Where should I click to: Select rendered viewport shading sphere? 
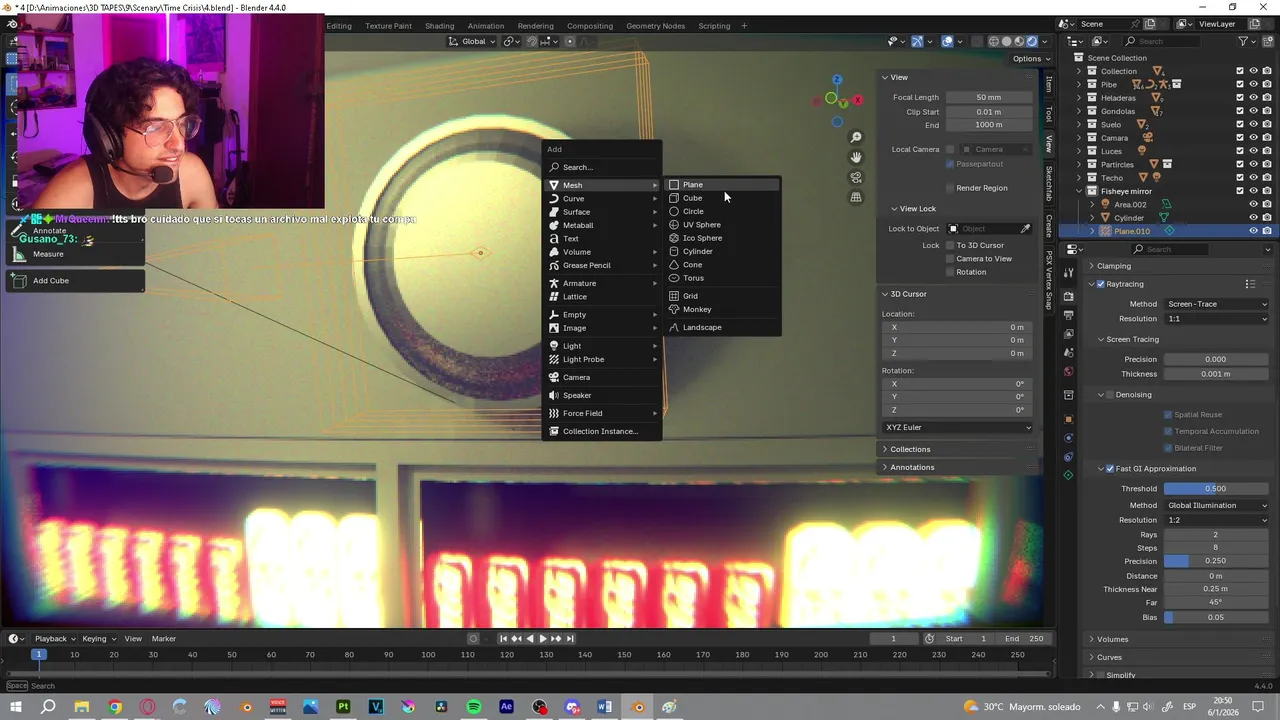(1032, 41)
